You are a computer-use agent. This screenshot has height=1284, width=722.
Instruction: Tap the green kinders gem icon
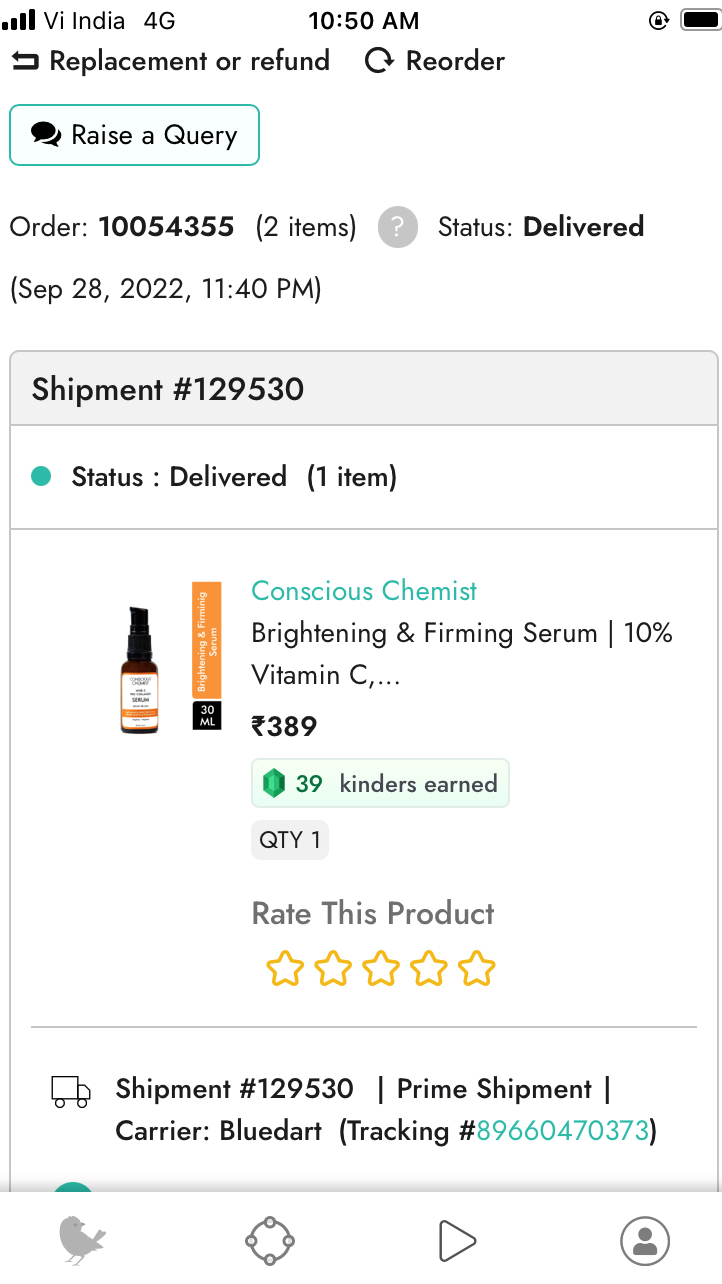[274, 784]
